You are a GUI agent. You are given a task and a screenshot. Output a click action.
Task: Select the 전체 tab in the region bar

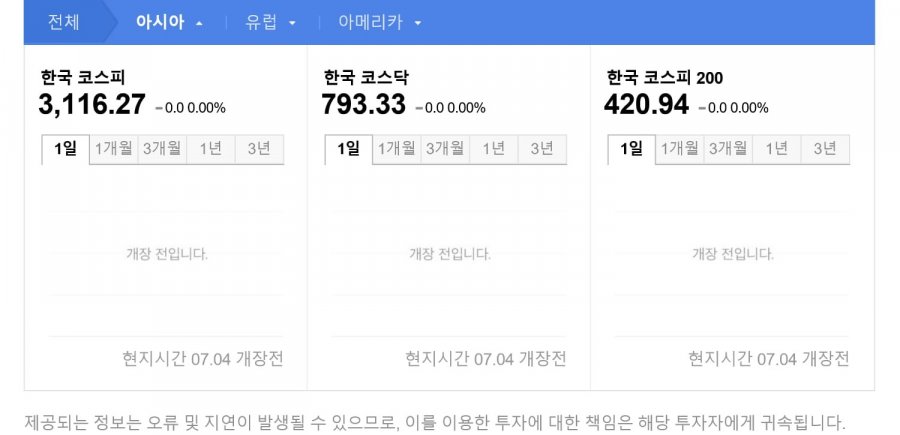tap(63, 22)
